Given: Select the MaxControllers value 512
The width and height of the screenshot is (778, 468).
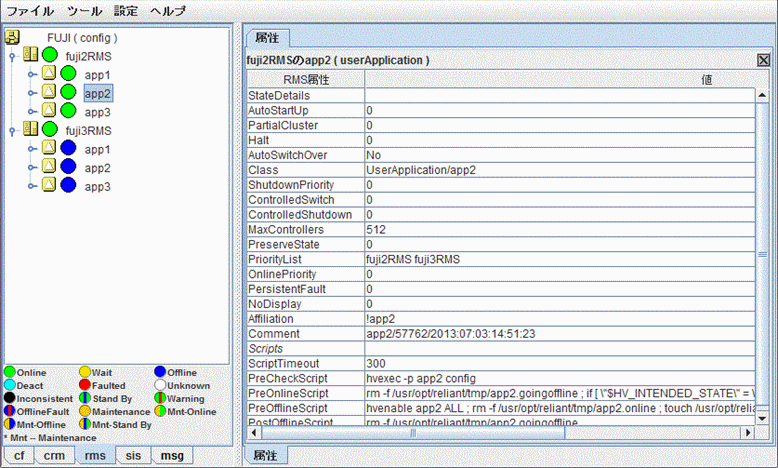Looking at the screenshot, I should (376, 230).
